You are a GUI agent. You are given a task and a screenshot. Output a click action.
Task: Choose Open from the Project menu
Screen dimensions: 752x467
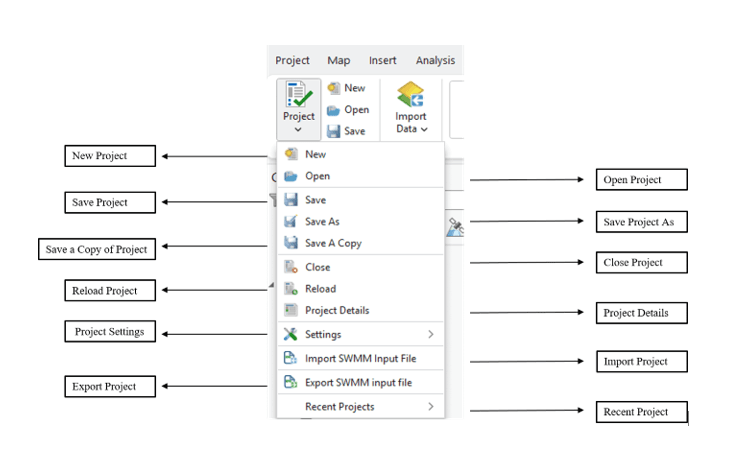coord(361,176)
